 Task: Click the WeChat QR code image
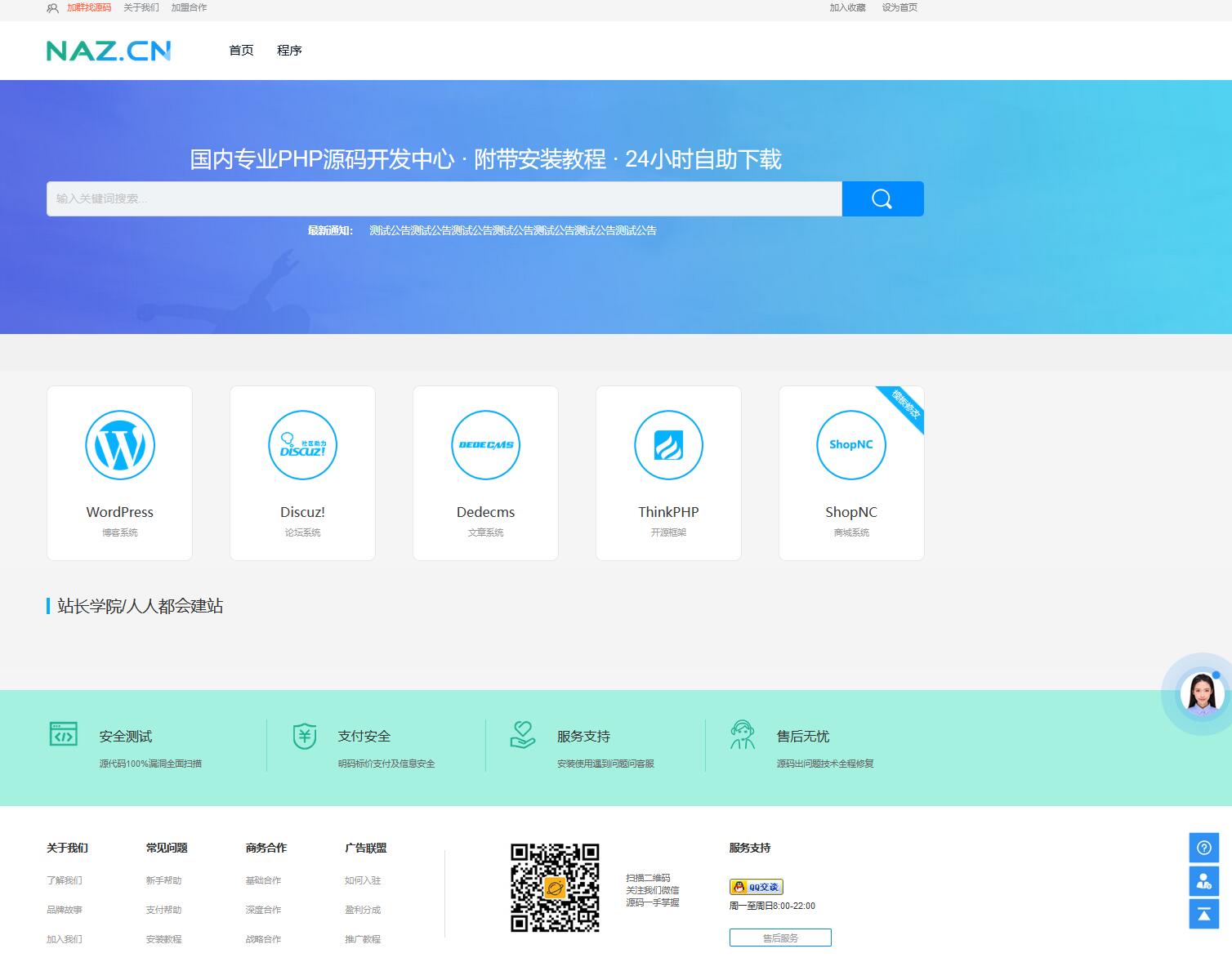click(x=556, y=888)
